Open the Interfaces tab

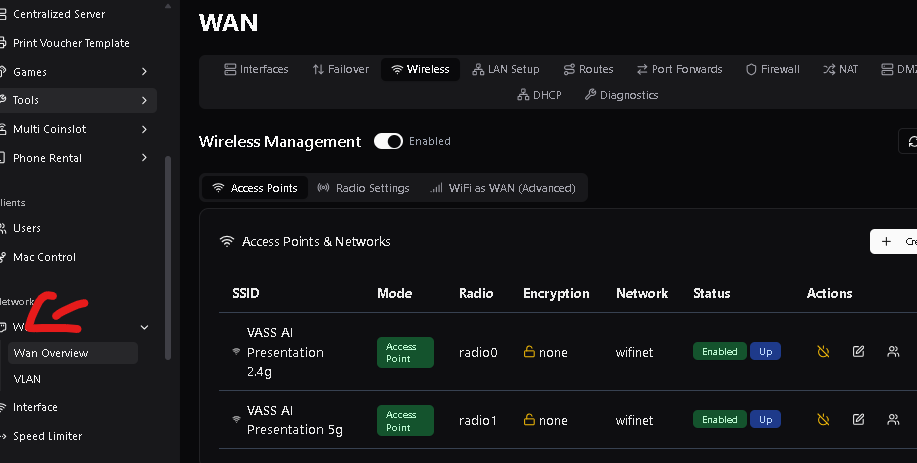tap(256, 69)
